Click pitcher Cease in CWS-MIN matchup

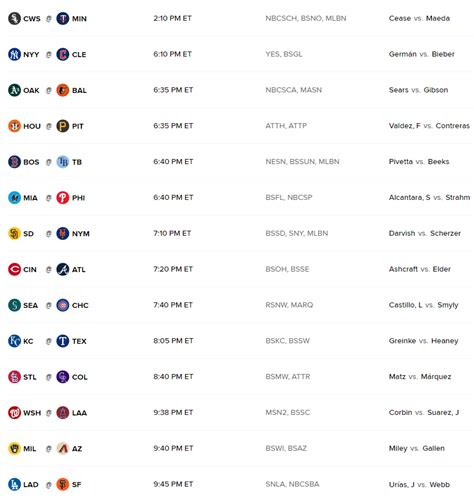[x=400, y=18]
